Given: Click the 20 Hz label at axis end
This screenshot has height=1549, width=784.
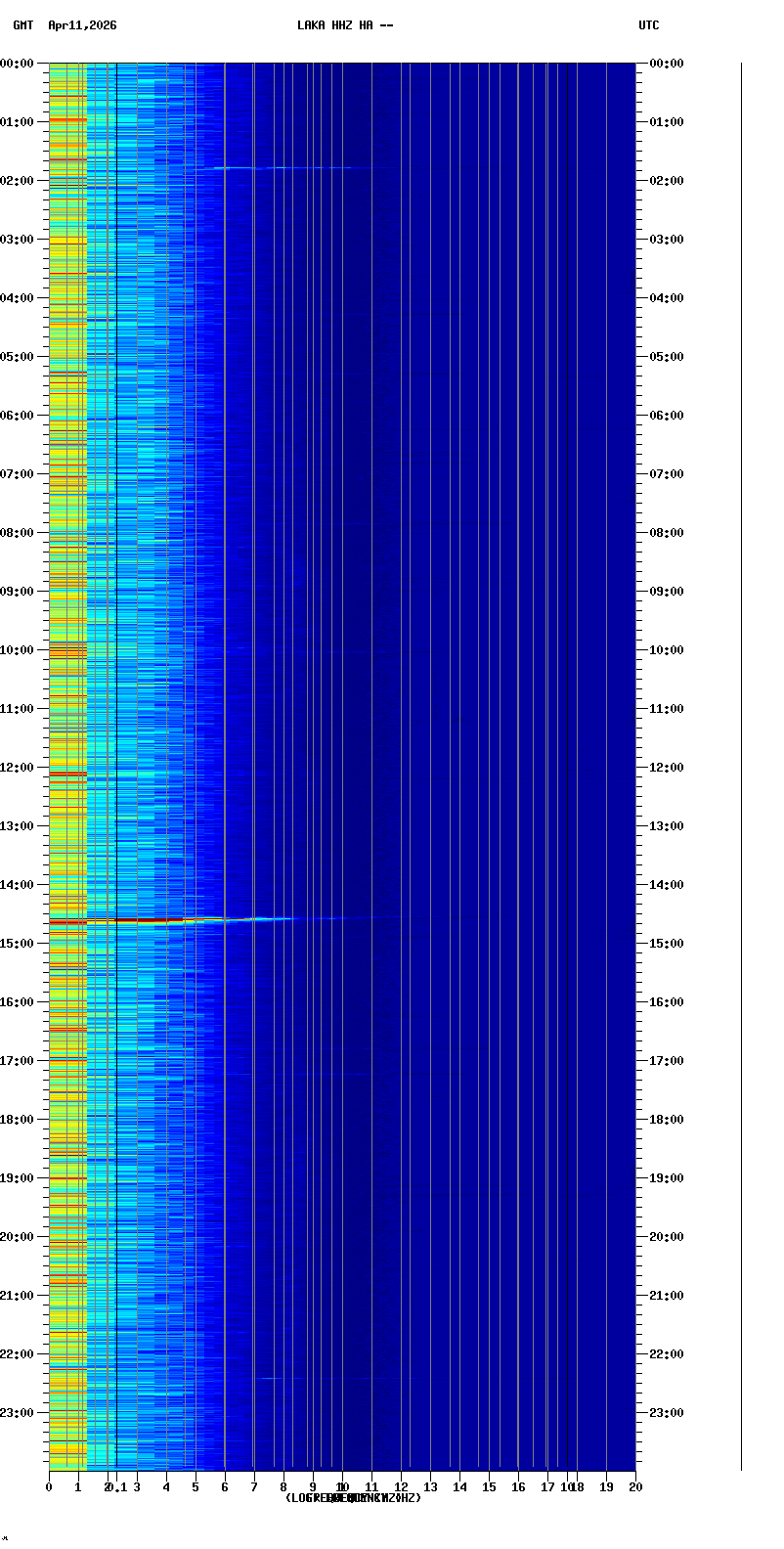Looking at the screenshot, I should (x=635, y=1487).
